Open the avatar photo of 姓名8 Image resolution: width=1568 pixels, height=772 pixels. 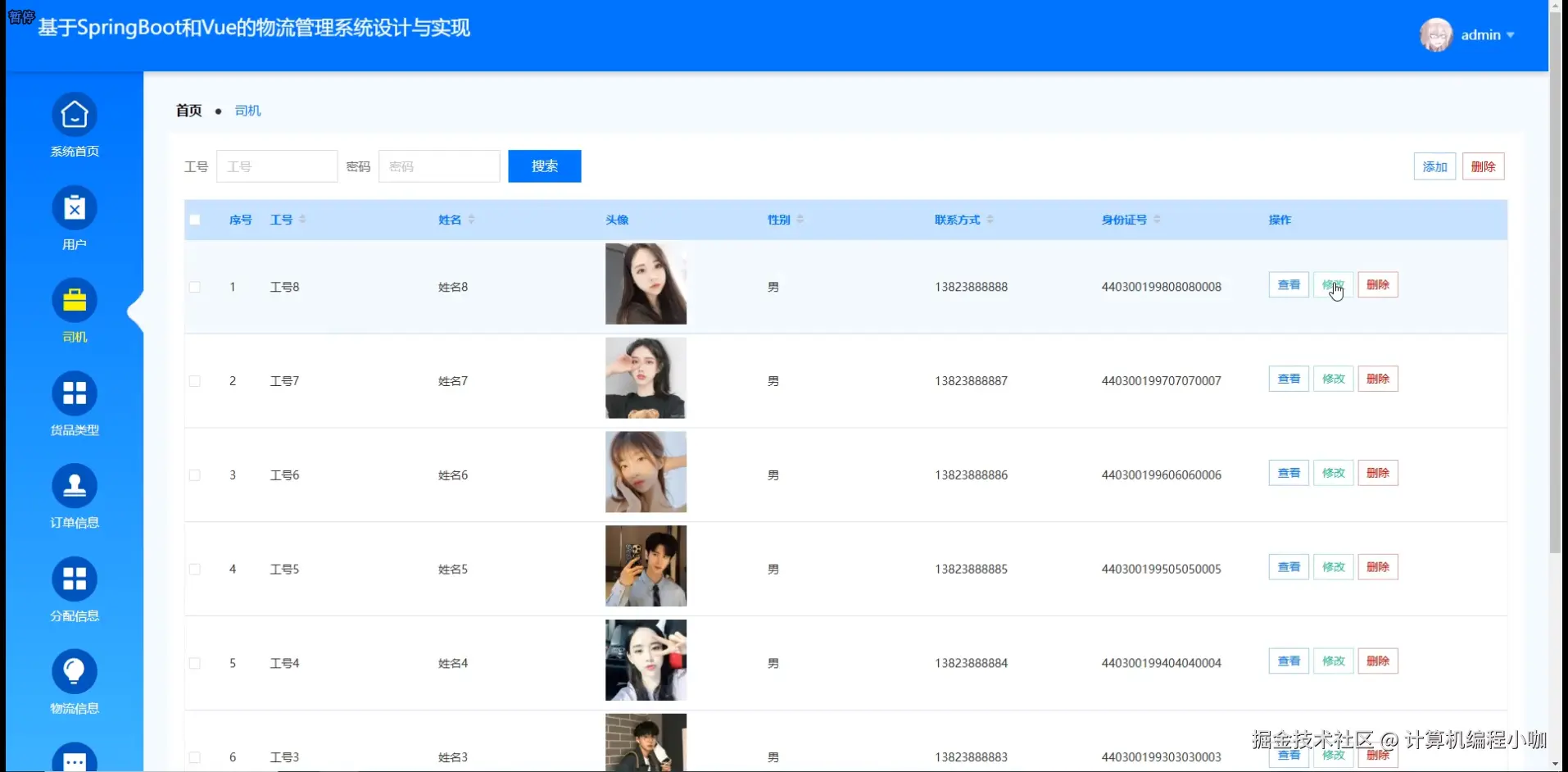pyautogui.click(x=646, y=284)
